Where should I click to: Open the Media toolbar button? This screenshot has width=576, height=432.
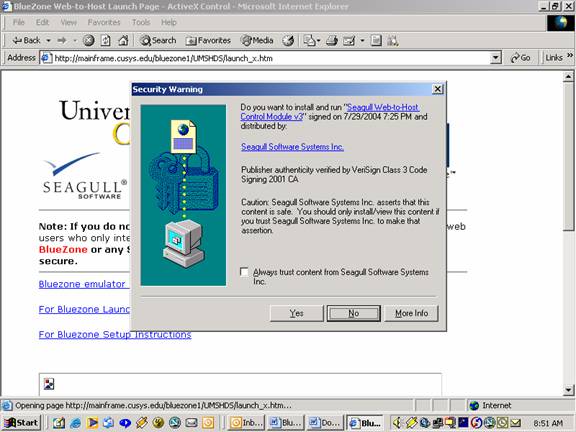pyautogui.click(x=257, y=40)
